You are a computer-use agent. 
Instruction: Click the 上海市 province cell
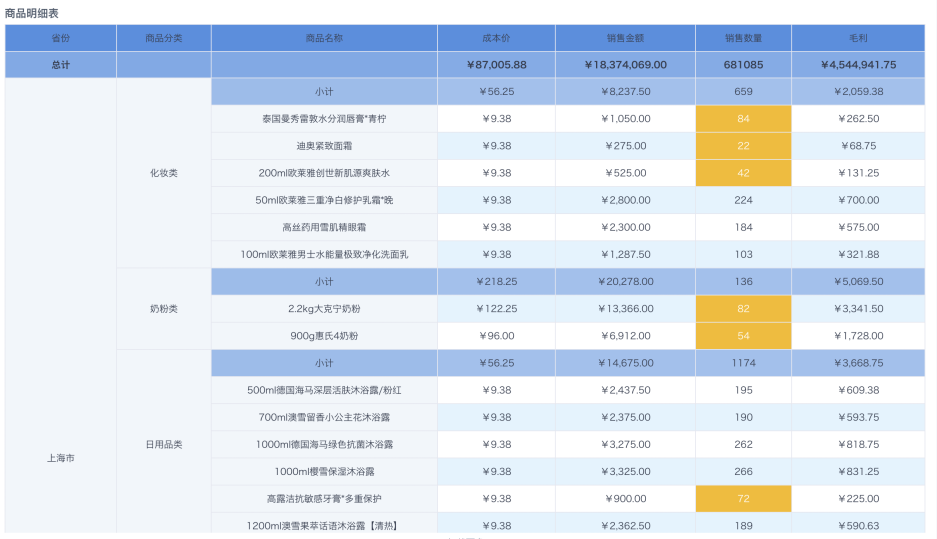[x=61, y=458]
